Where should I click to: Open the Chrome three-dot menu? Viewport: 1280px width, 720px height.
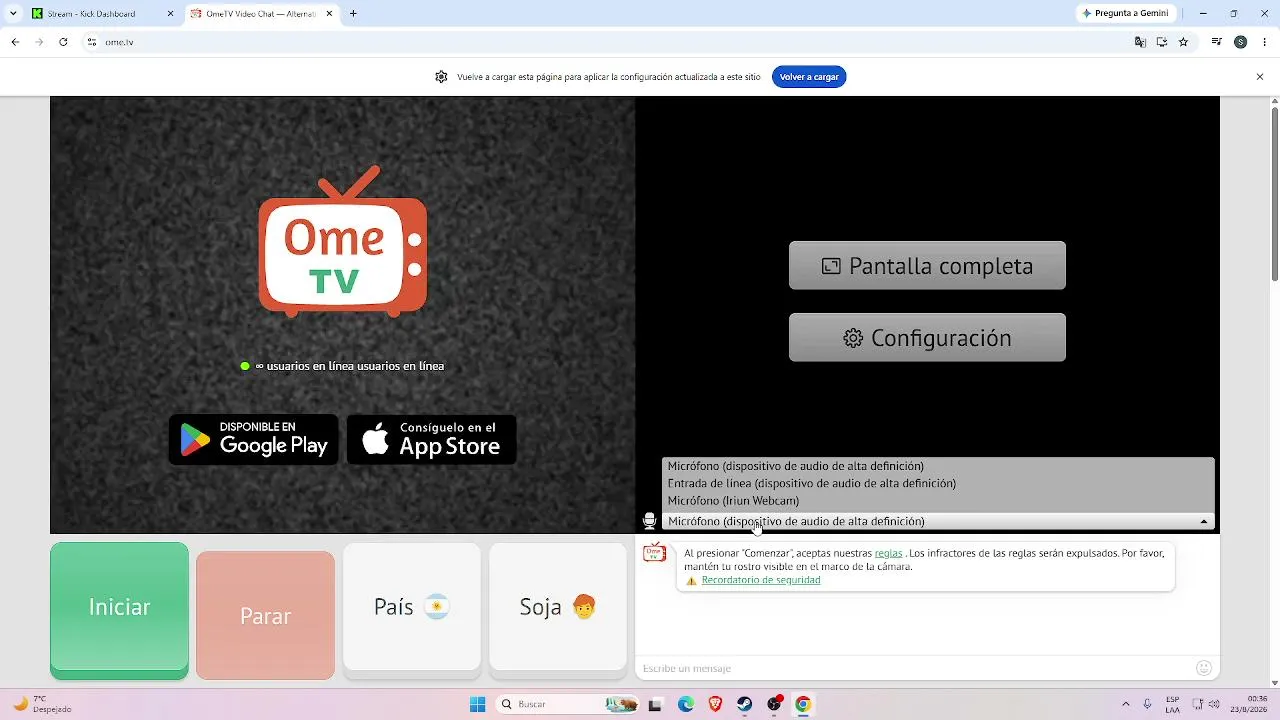click(1264, 42)
